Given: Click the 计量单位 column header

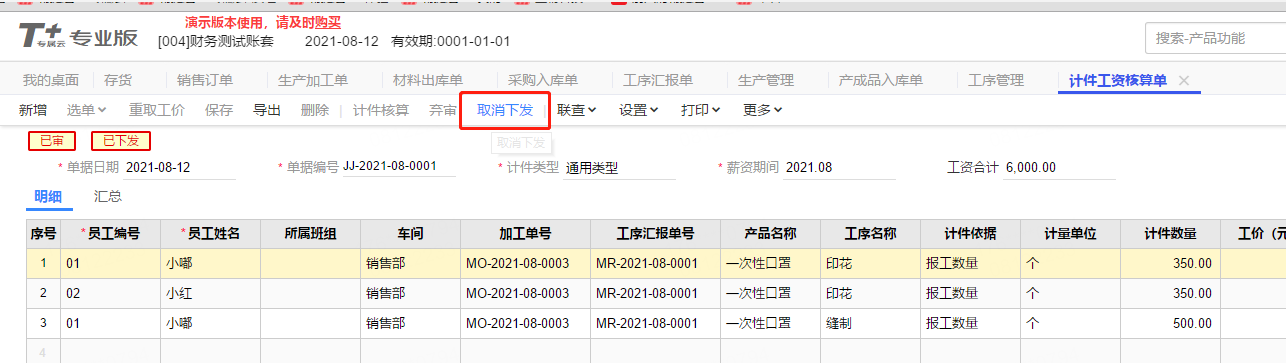Looking at the screenshot, I should pos(1070,234).
